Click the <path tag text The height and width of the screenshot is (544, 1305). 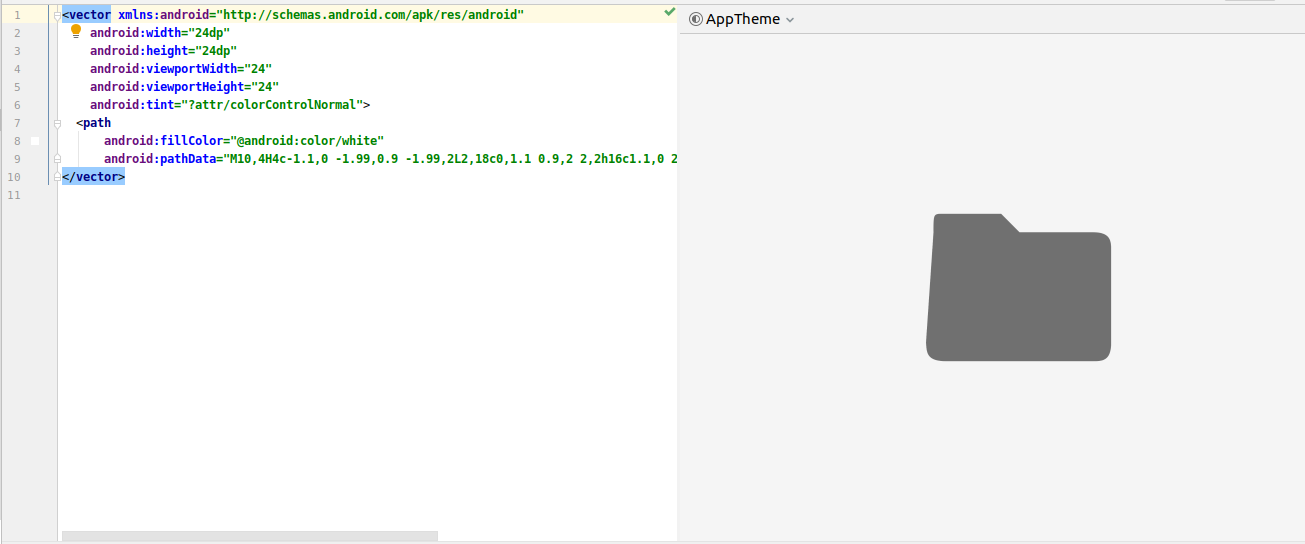(93, 123)
